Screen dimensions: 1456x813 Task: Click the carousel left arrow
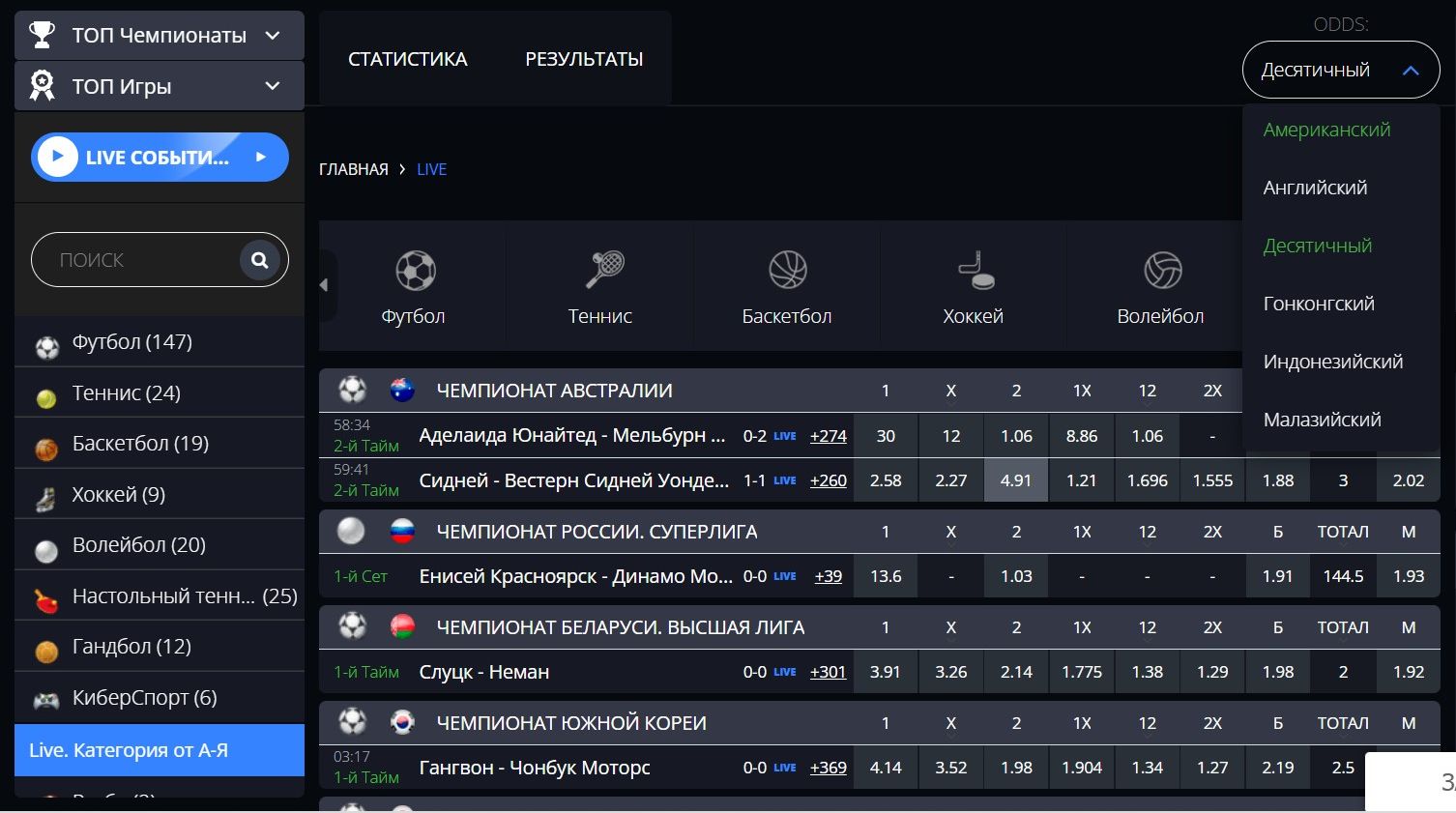324,285
